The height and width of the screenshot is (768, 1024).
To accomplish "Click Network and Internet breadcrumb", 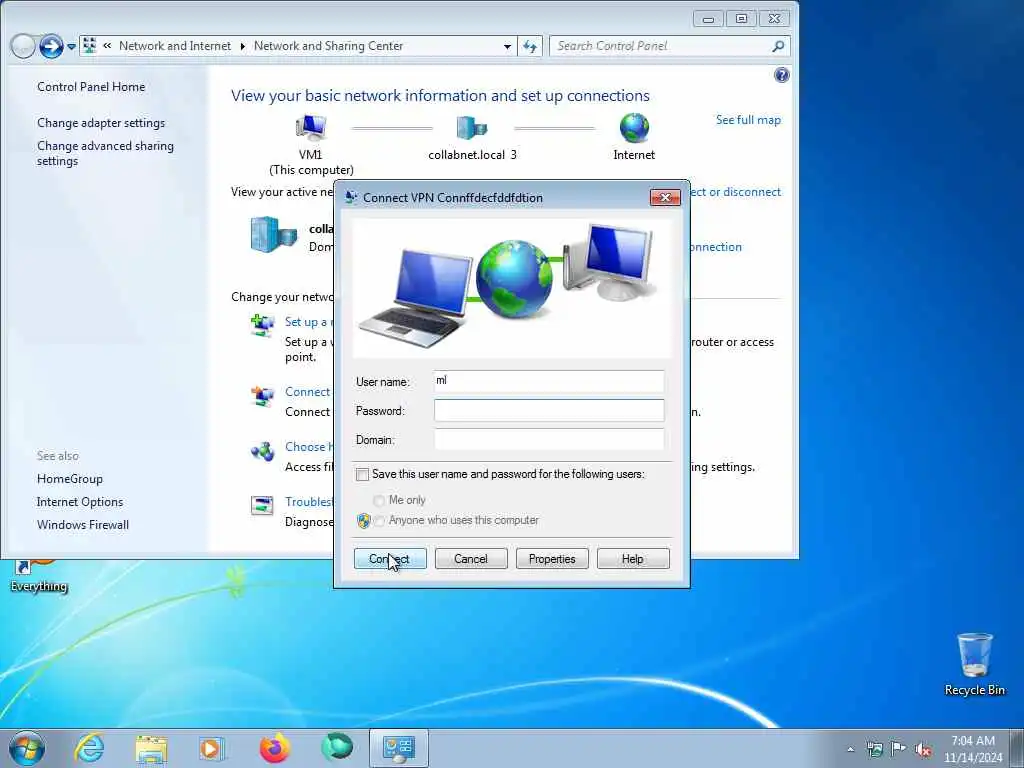I will (175, 46).
